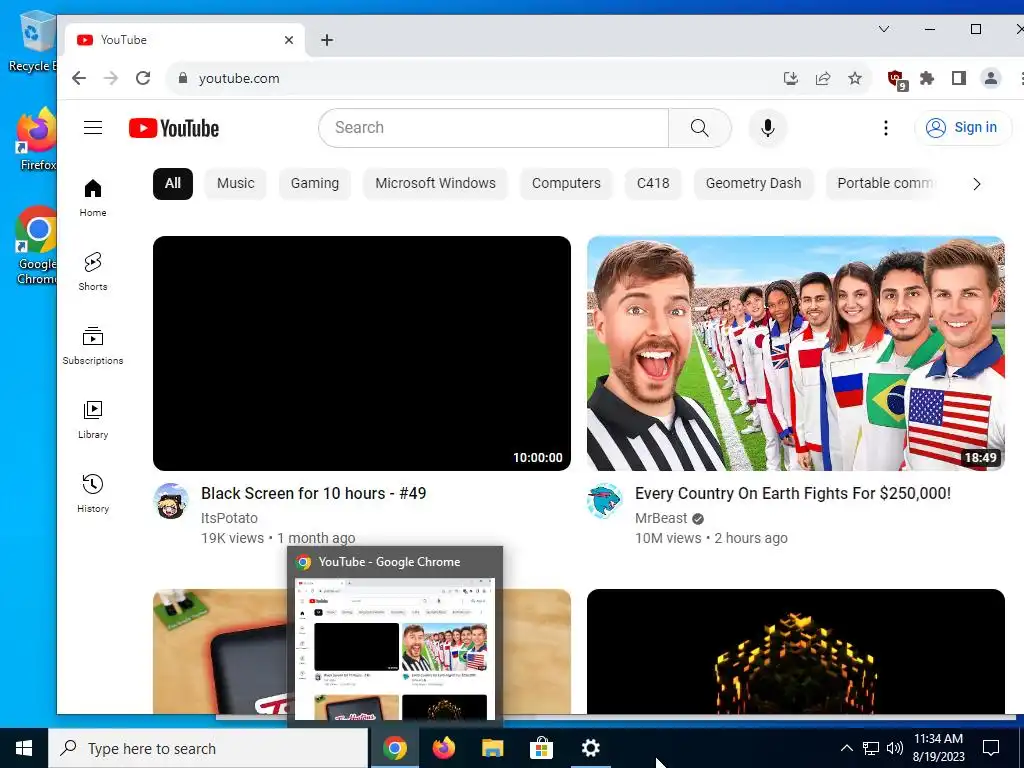
Task: Open the taskbar clock 11:34 AM
Action: [x=938, y=748]
